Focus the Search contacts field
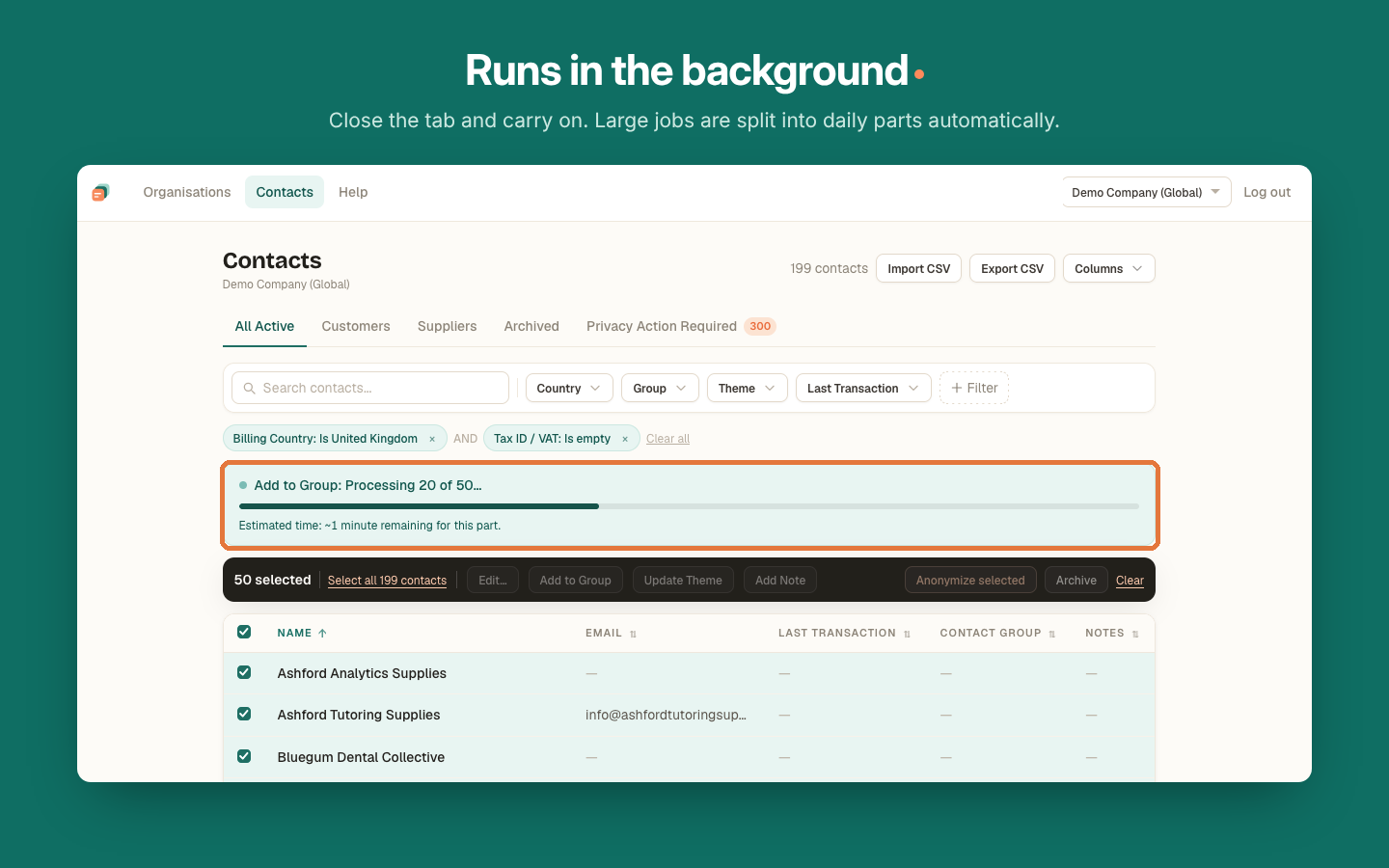The height and width of the screenshot is (868, 1389). pos(370,388)
